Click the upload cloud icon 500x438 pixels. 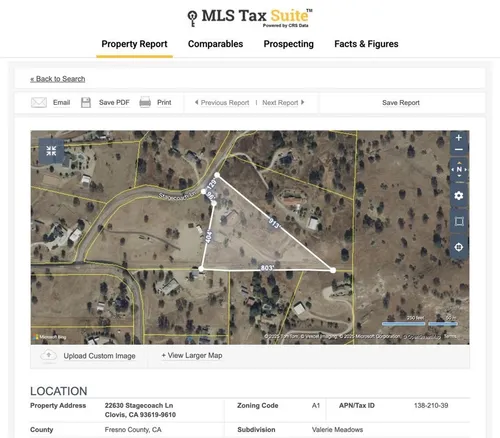(49, 356)
